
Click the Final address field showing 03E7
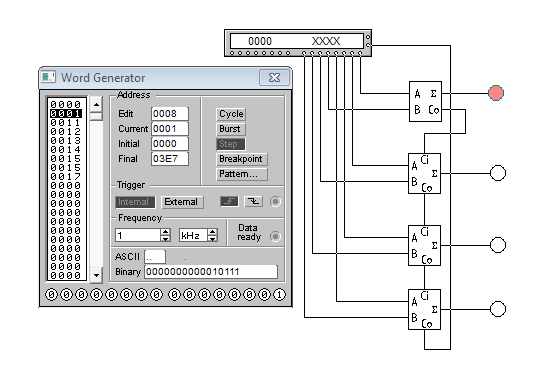point(170,159)
